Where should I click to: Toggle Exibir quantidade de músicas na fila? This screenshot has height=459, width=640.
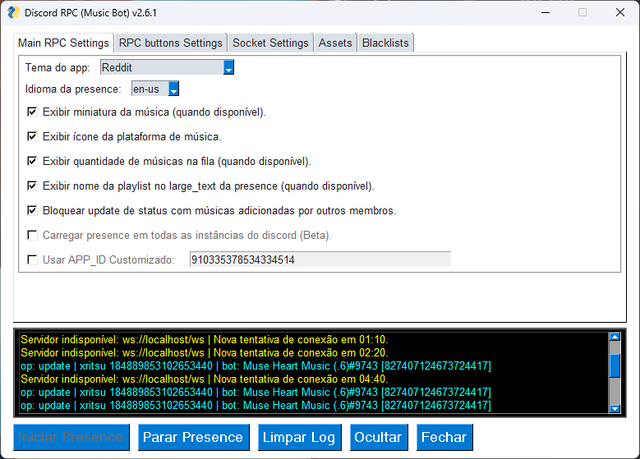(32, 161)
